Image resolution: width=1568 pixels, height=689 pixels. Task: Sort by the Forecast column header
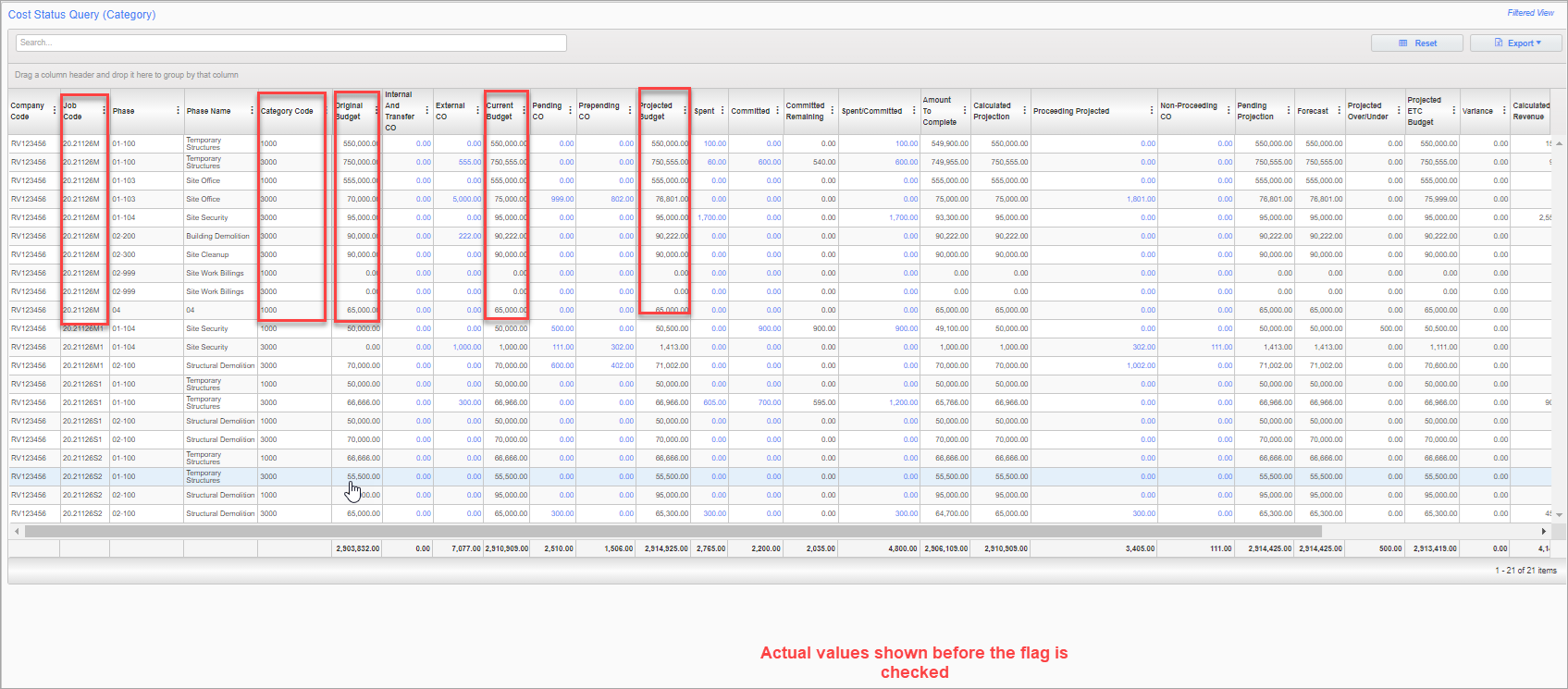click(x=1313, y=111)
